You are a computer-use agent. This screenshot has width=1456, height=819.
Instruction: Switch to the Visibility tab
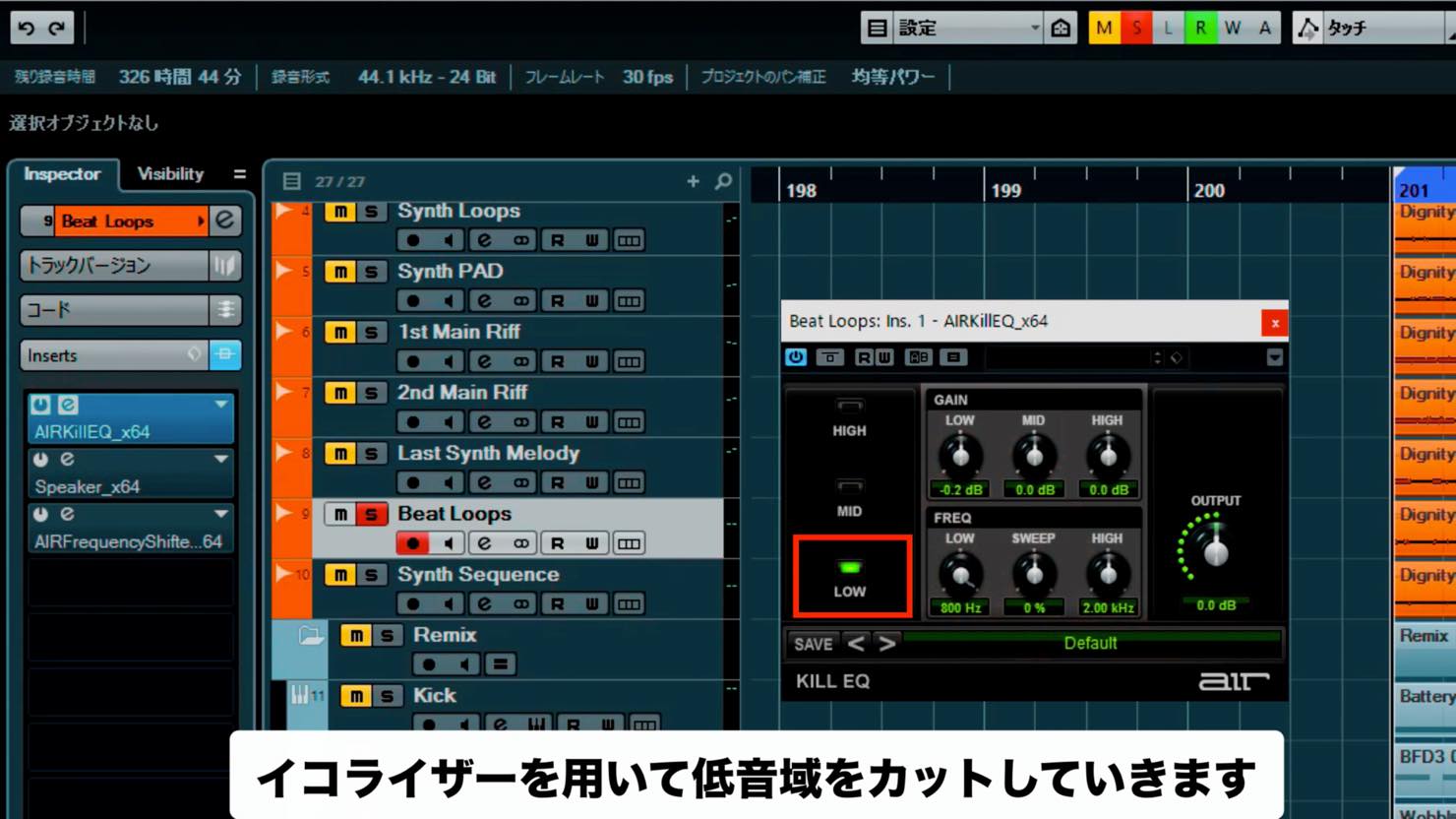(x=170, y=174)
